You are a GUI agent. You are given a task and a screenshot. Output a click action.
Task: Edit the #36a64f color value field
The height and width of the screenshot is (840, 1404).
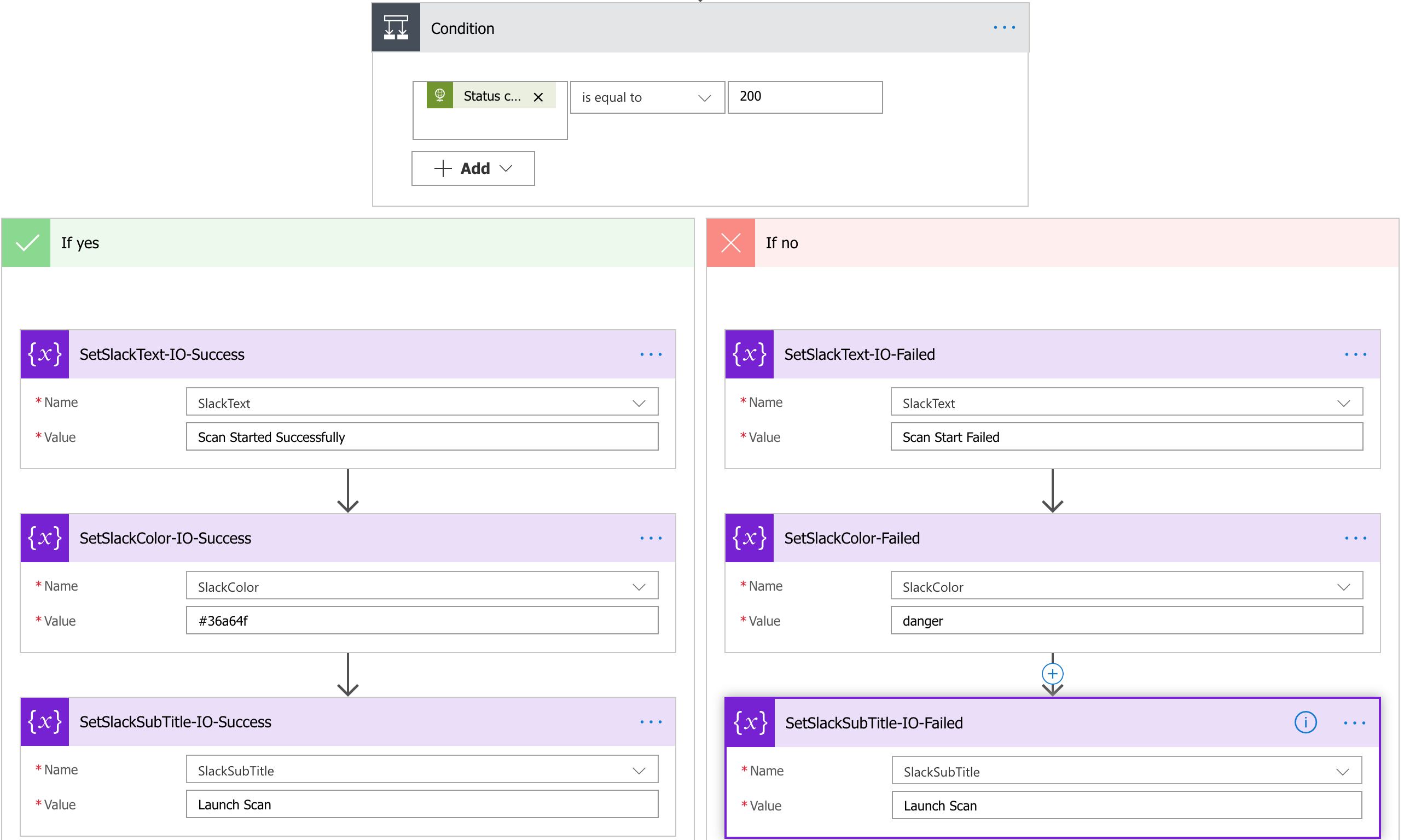pos(422,621)
